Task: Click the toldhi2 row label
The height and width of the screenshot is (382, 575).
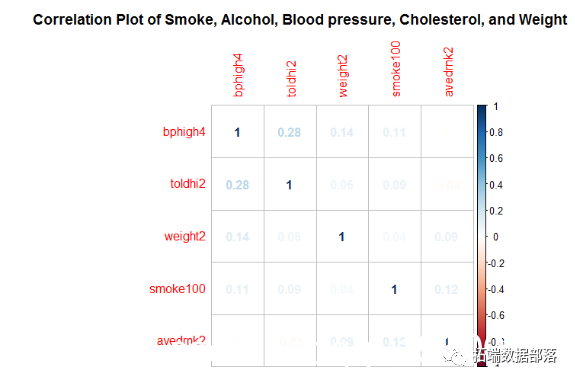Action: pos(187,184)
